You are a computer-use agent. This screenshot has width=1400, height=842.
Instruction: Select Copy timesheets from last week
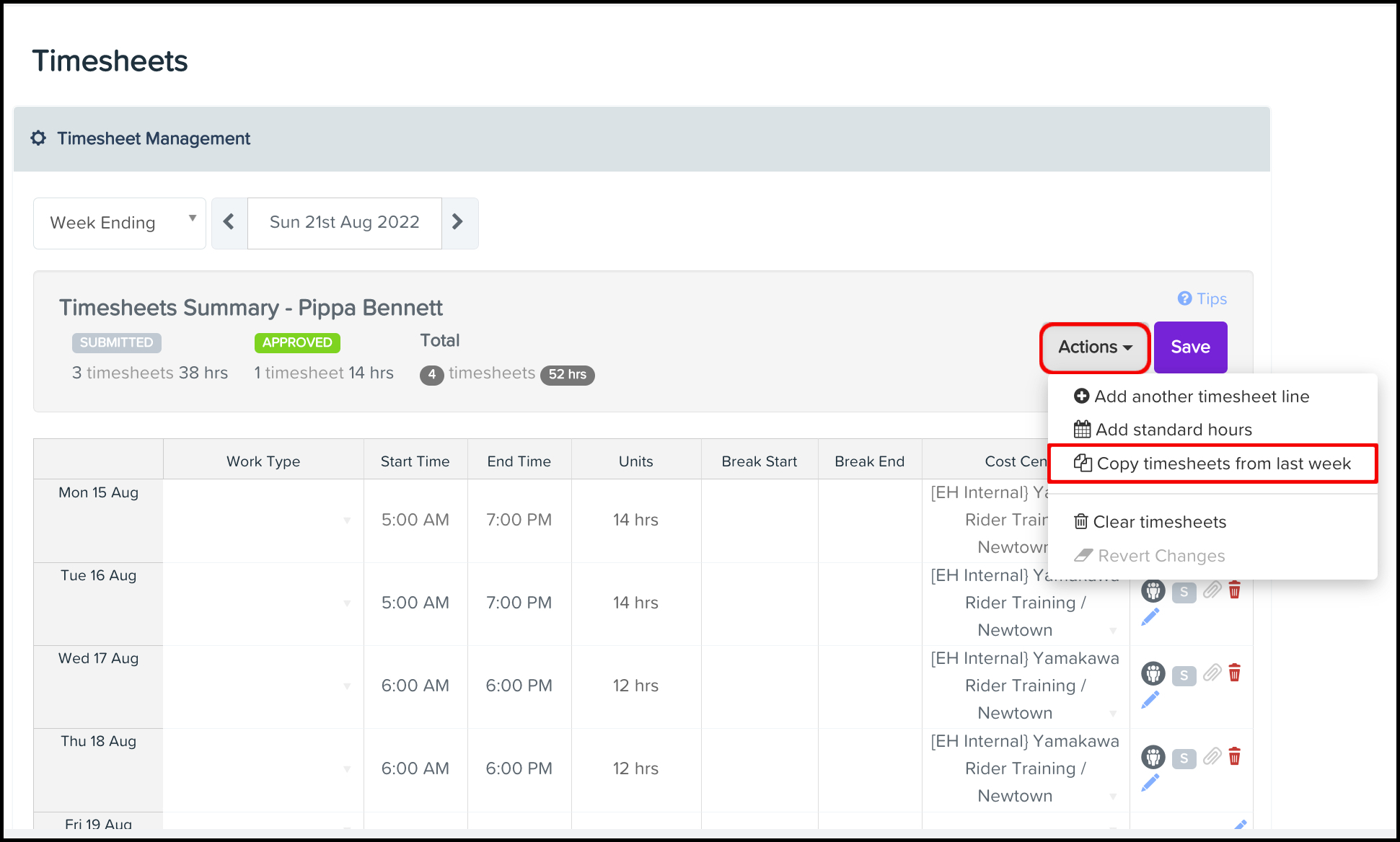tap(1213, 464)
